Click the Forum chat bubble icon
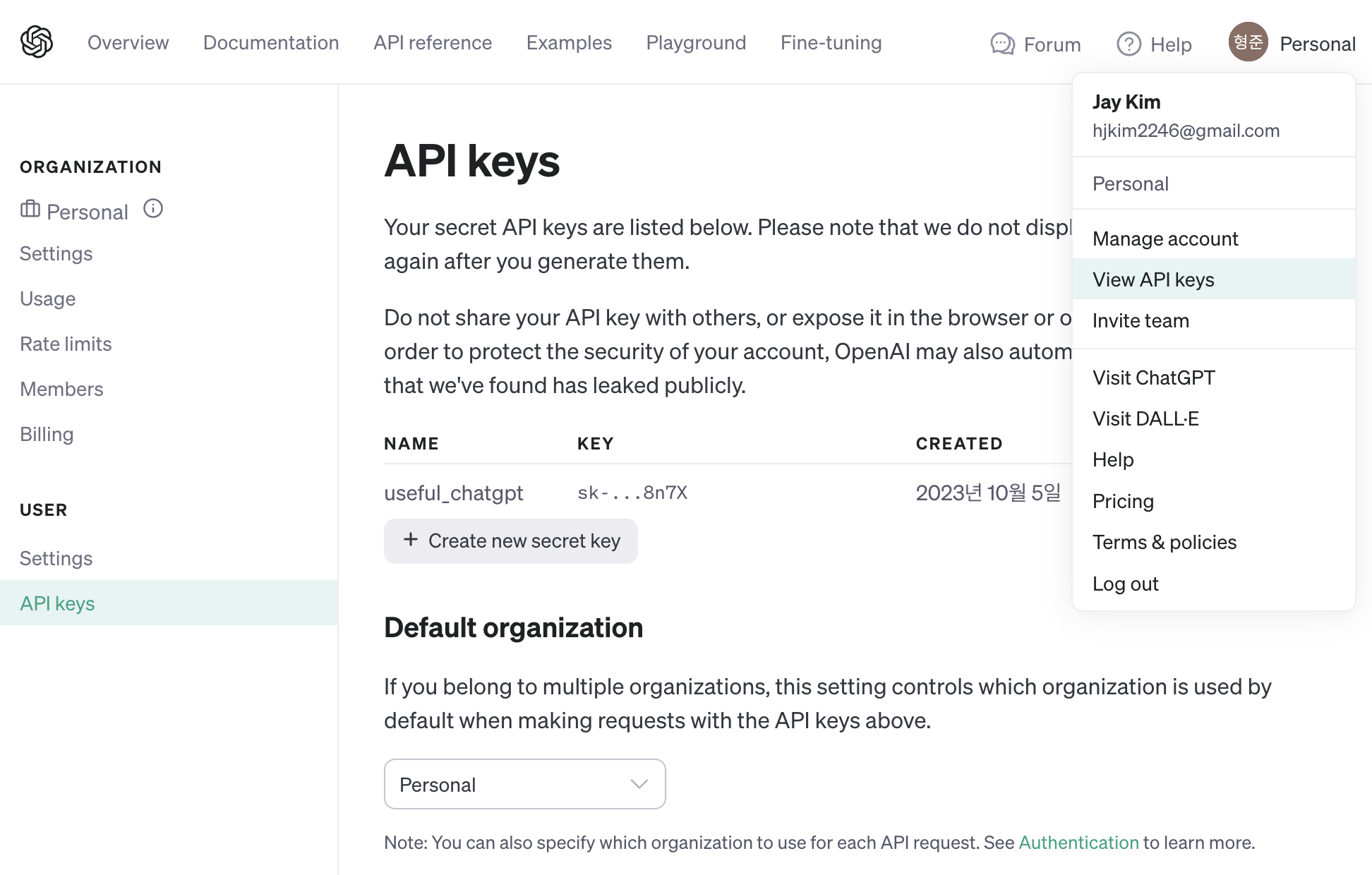1372x875 pixels. (1001, 44)
